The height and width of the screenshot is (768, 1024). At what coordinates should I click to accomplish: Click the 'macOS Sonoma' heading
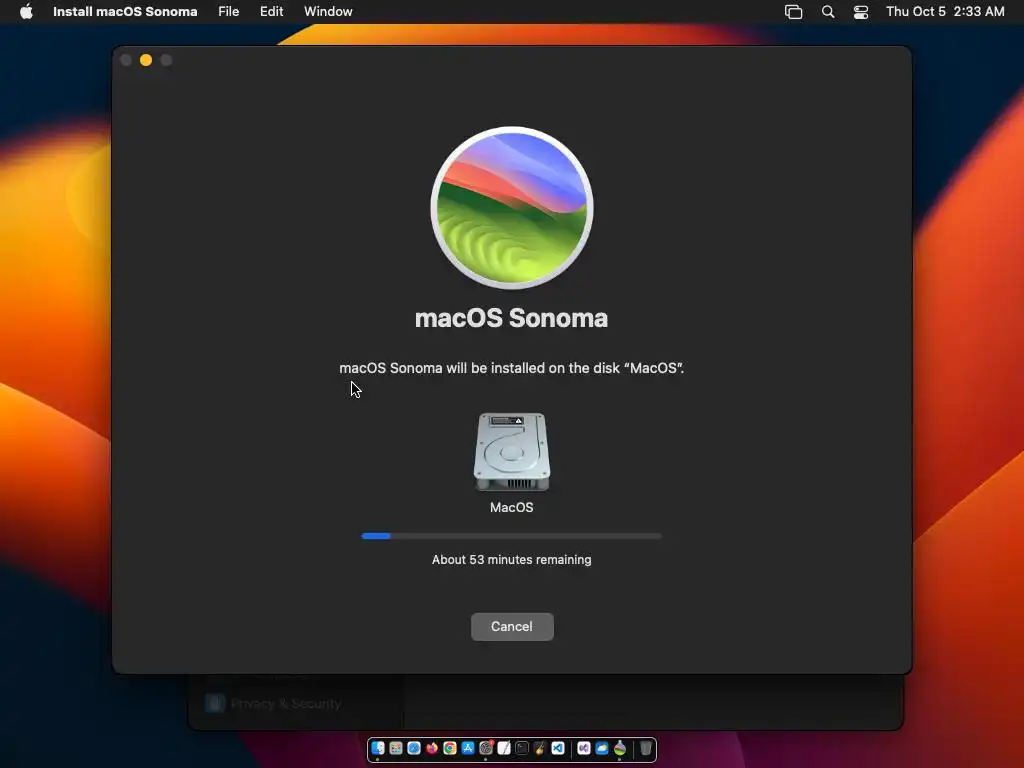(x=511, y=318)
